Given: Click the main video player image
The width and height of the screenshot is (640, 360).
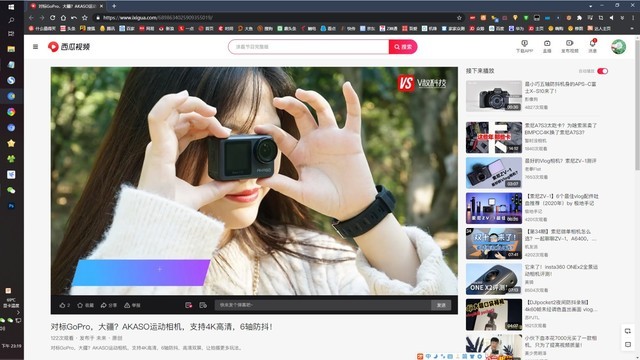Looking at the screenshot, I should [x=254, y=181].
